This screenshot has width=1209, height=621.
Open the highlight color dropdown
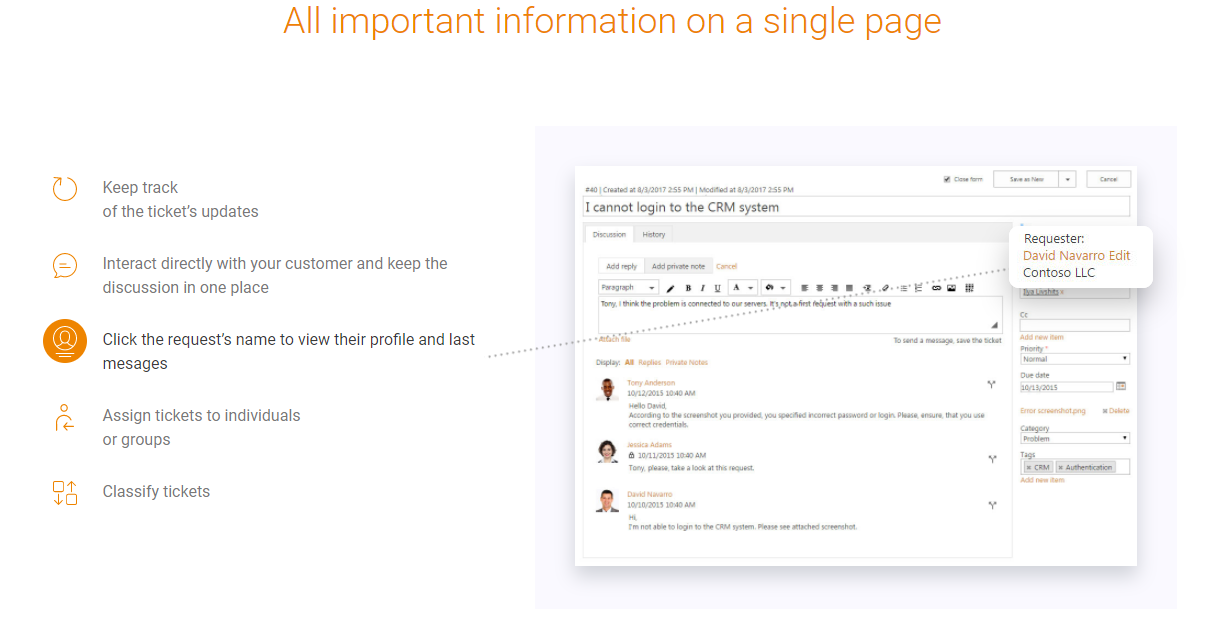(775, 288)
